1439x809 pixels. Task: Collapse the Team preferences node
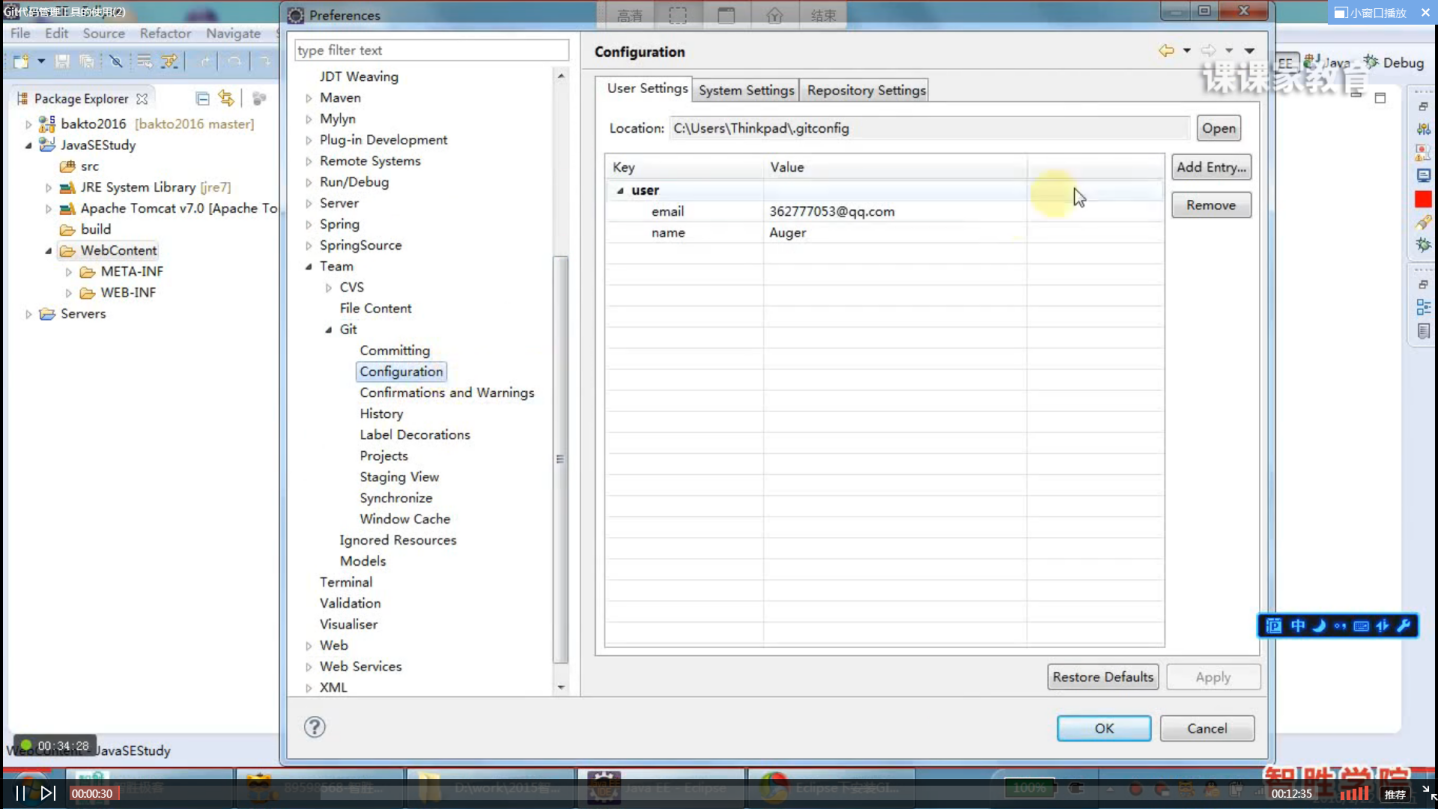click(x=308, y=267)
